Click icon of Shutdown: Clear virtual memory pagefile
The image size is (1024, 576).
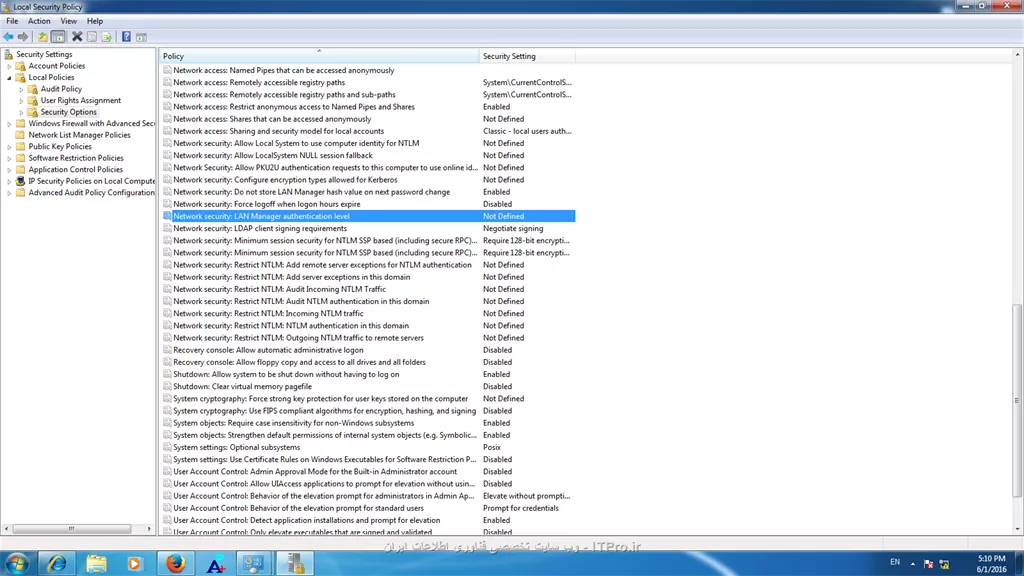point(167,387)
